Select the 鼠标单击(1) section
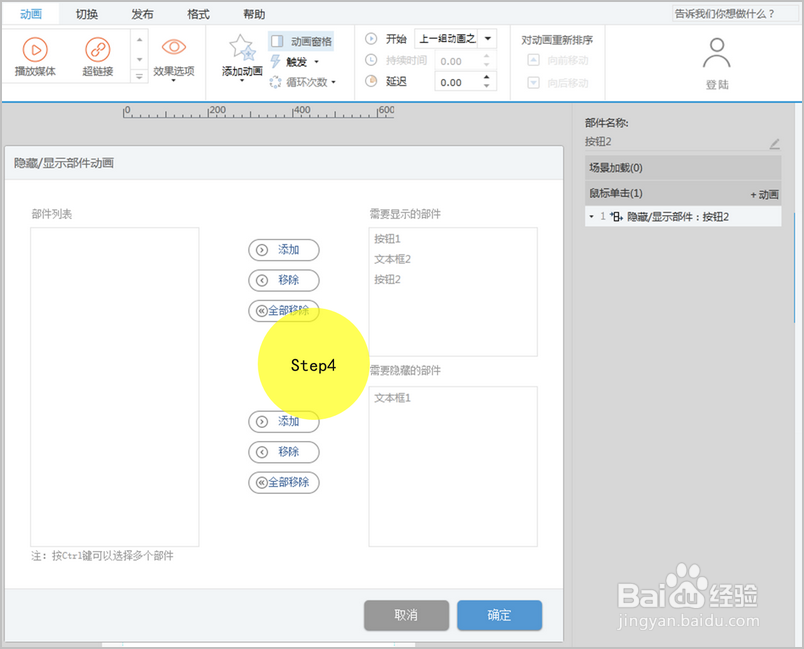804x649 pixels. click(x=667, y=193)
